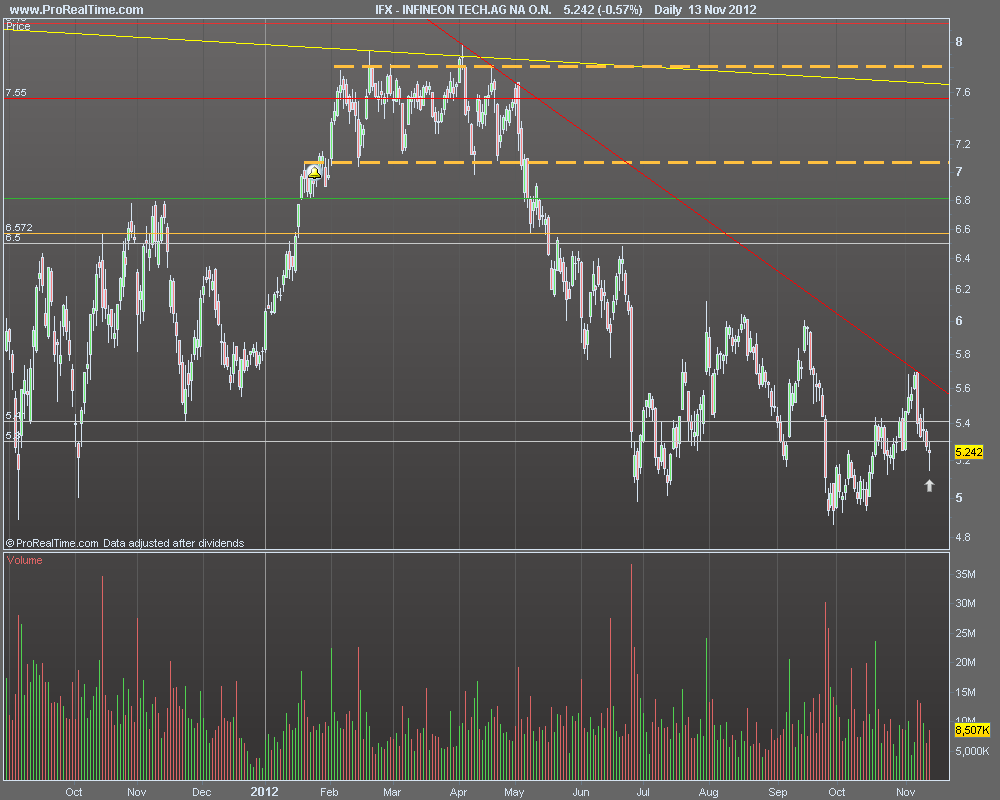Click the 4.8 price axis label

tap(962, 537)
